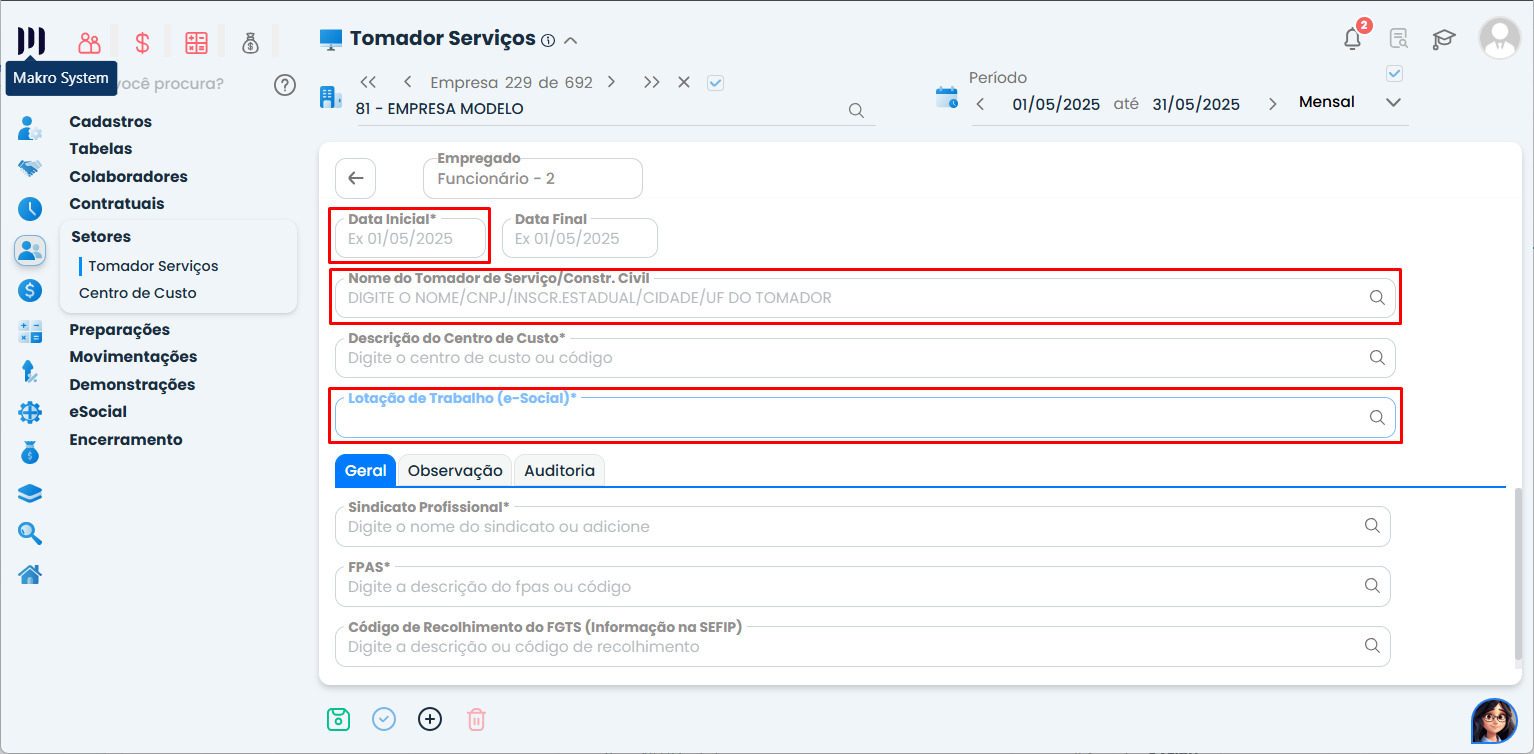Open the red dollar sign module icon
The width and height of the screenshot is (1534, 754).
143,43
